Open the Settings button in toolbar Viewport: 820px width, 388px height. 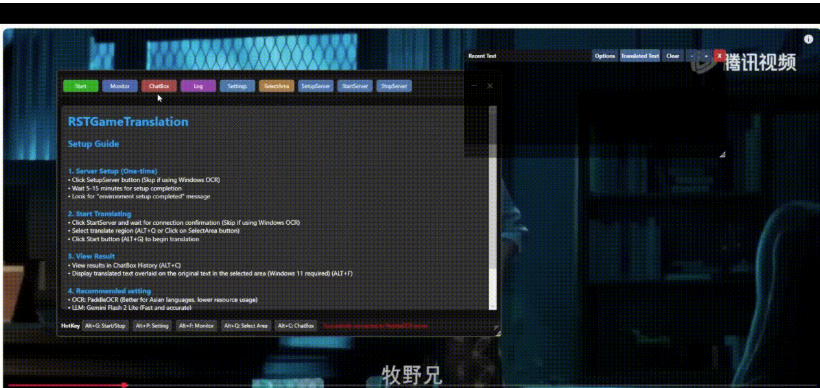(x=237, y=86)
